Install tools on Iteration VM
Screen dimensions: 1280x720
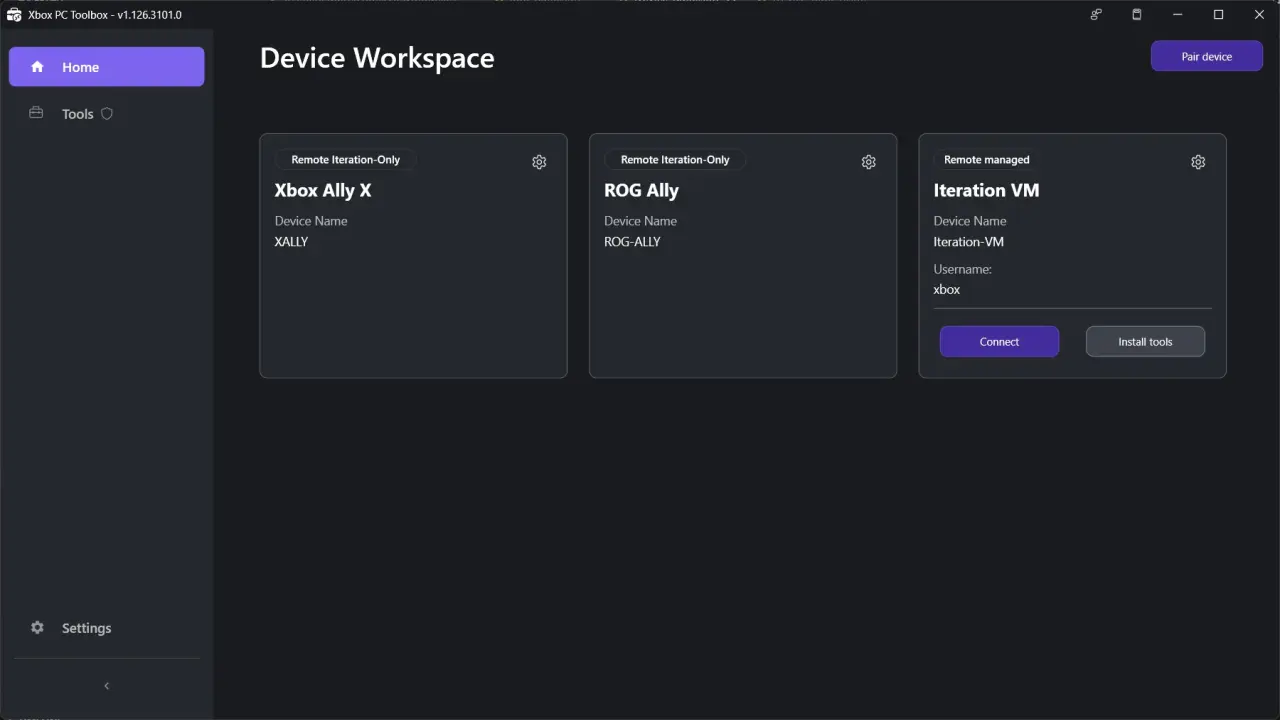(x=1144, y=341)
